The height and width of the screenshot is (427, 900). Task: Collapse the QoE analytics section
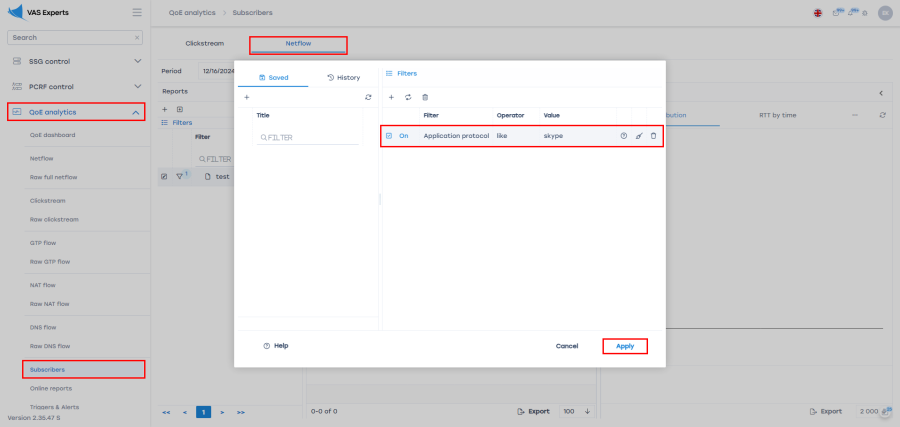[137, 112]
